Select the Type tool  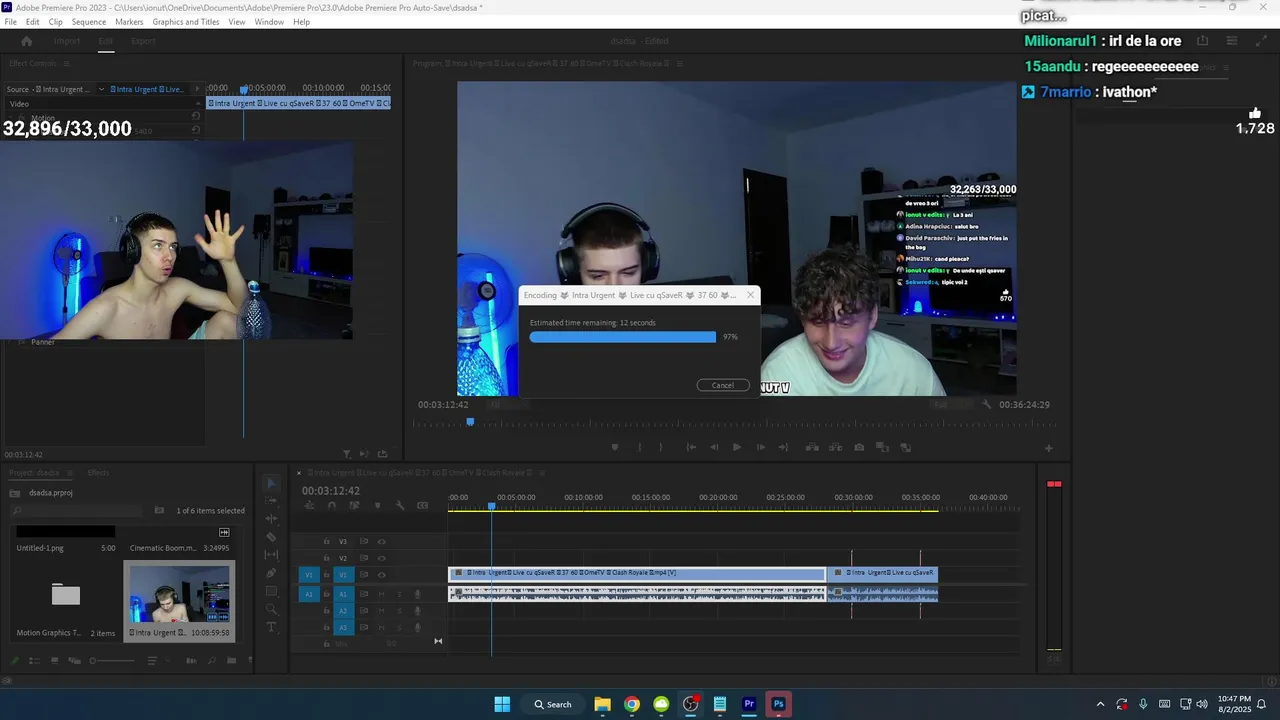271,627
